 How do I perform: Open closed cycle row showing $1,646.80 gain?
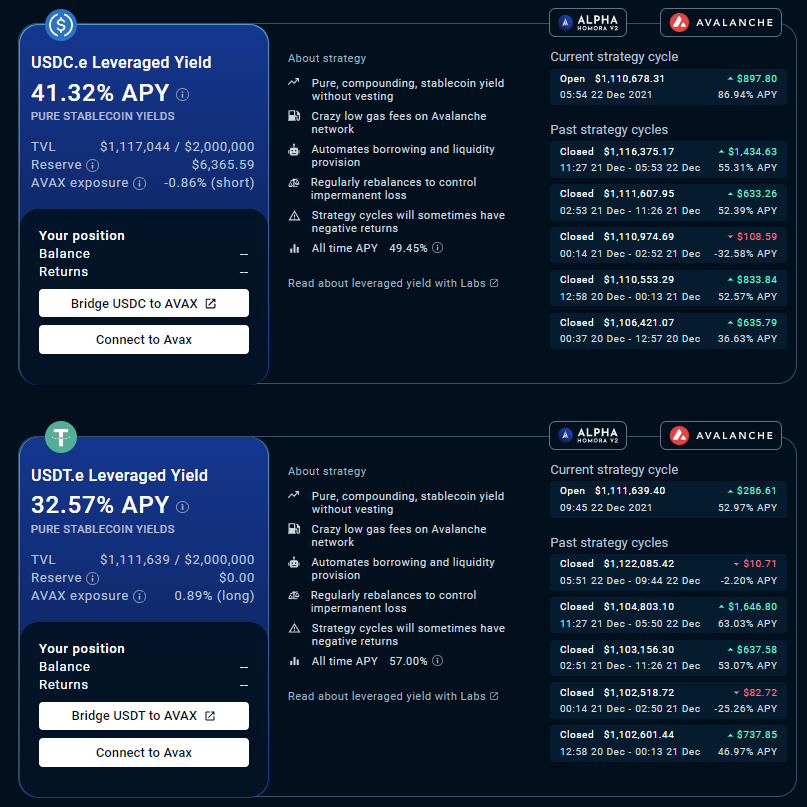(668, 614)
